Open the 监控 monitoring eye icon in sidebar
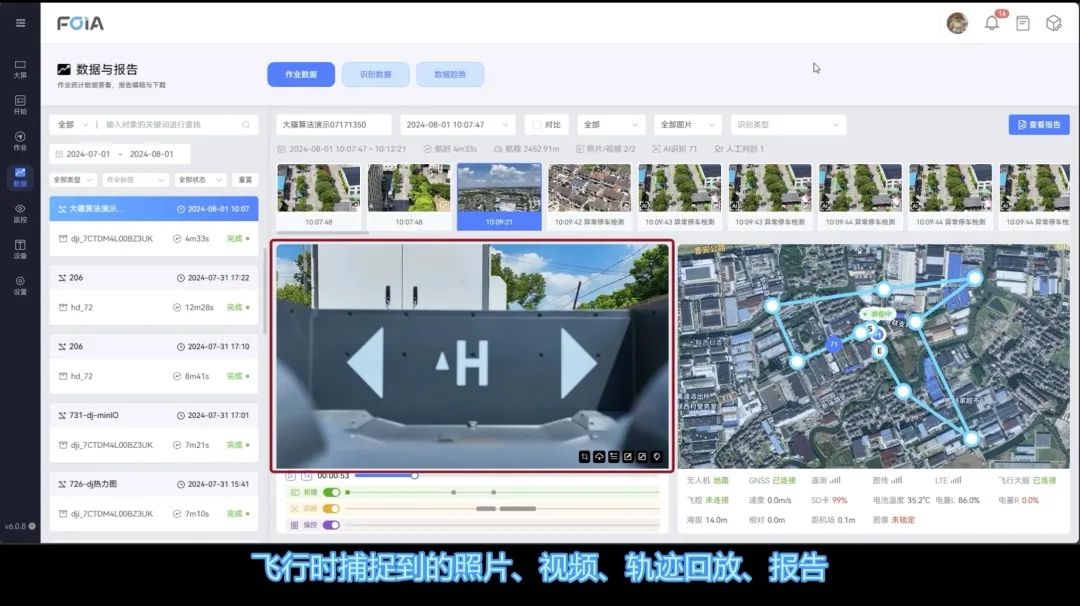This screenshot has height=606, width=1080. click(x=20, y=212)
